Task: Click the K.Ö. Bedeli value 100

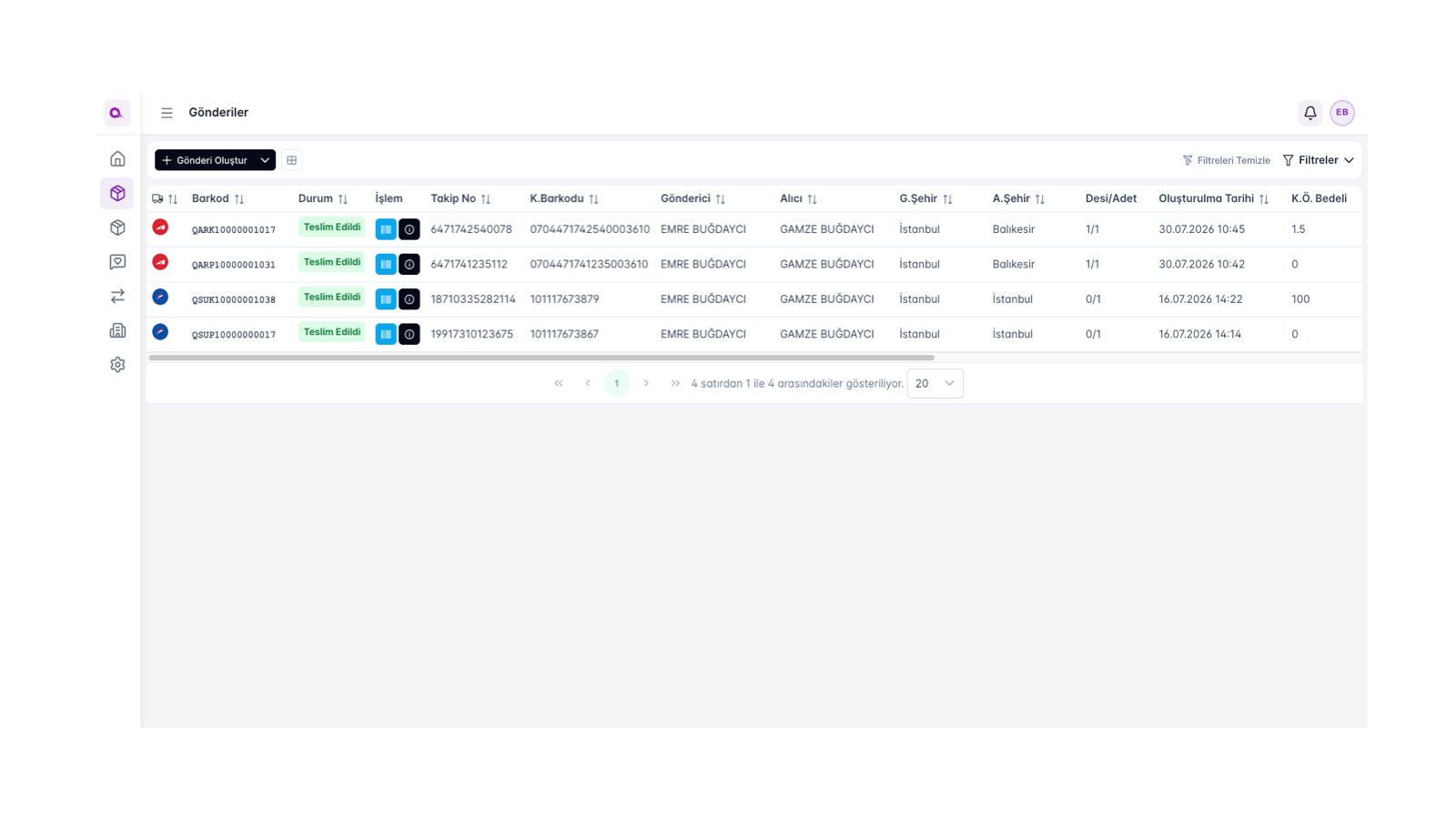Action: coord(1300,299)
